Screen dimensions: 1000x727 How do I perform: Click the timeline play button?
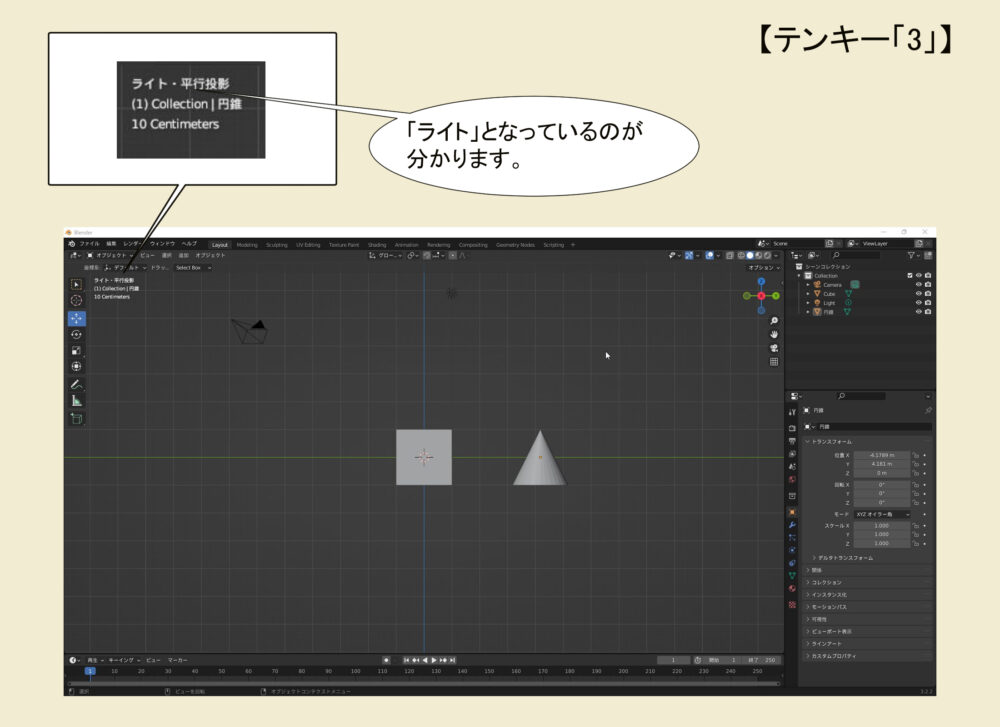pos(434,660)
